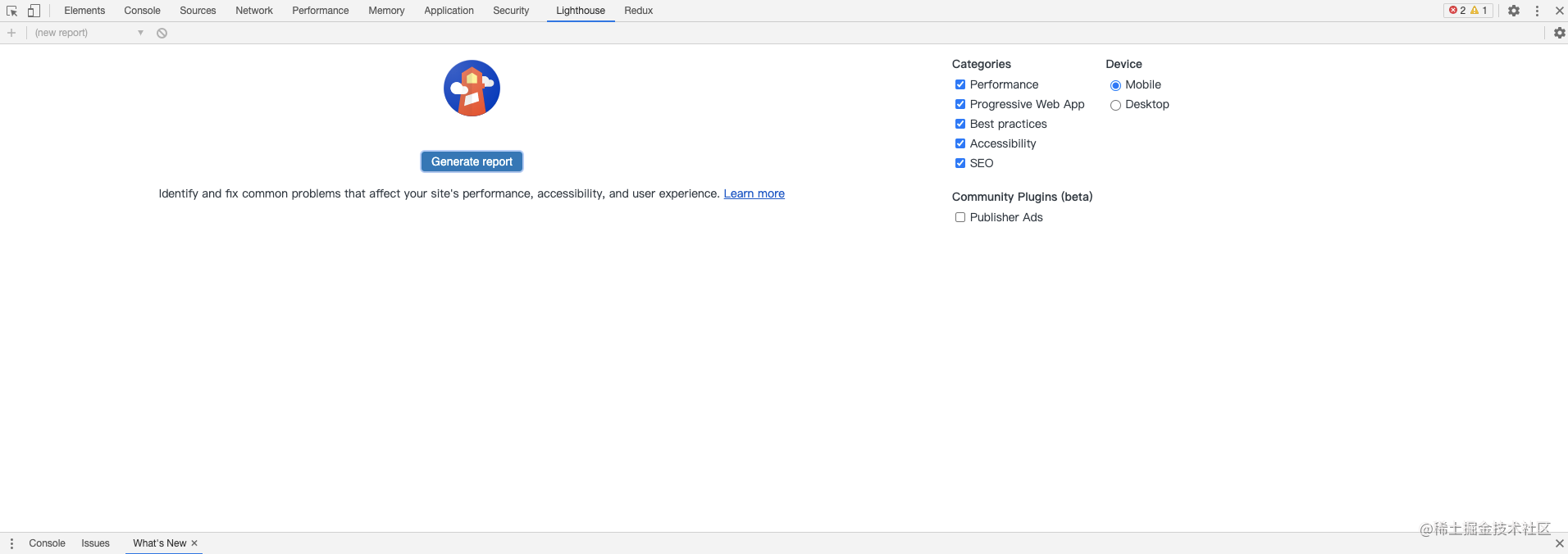Uncheck the Accessibility category

959,143
